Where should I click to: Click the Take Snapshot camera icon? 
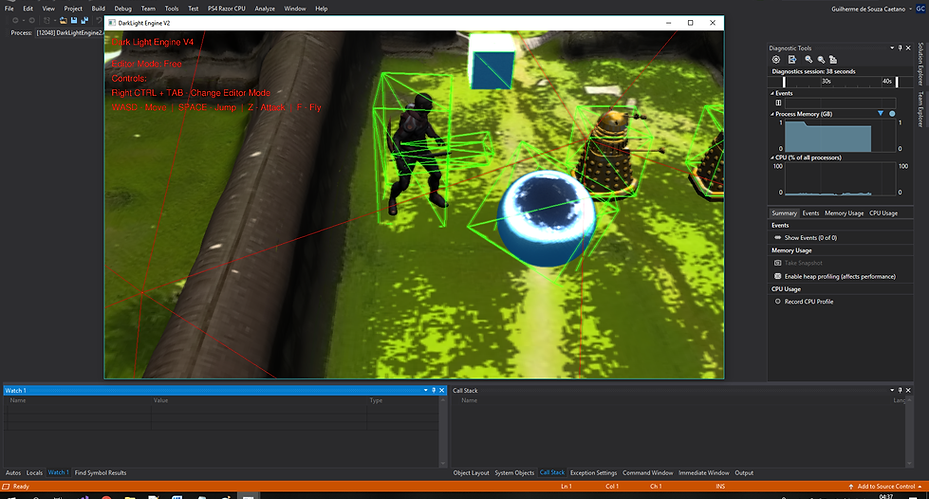click(x=778, y=263)
